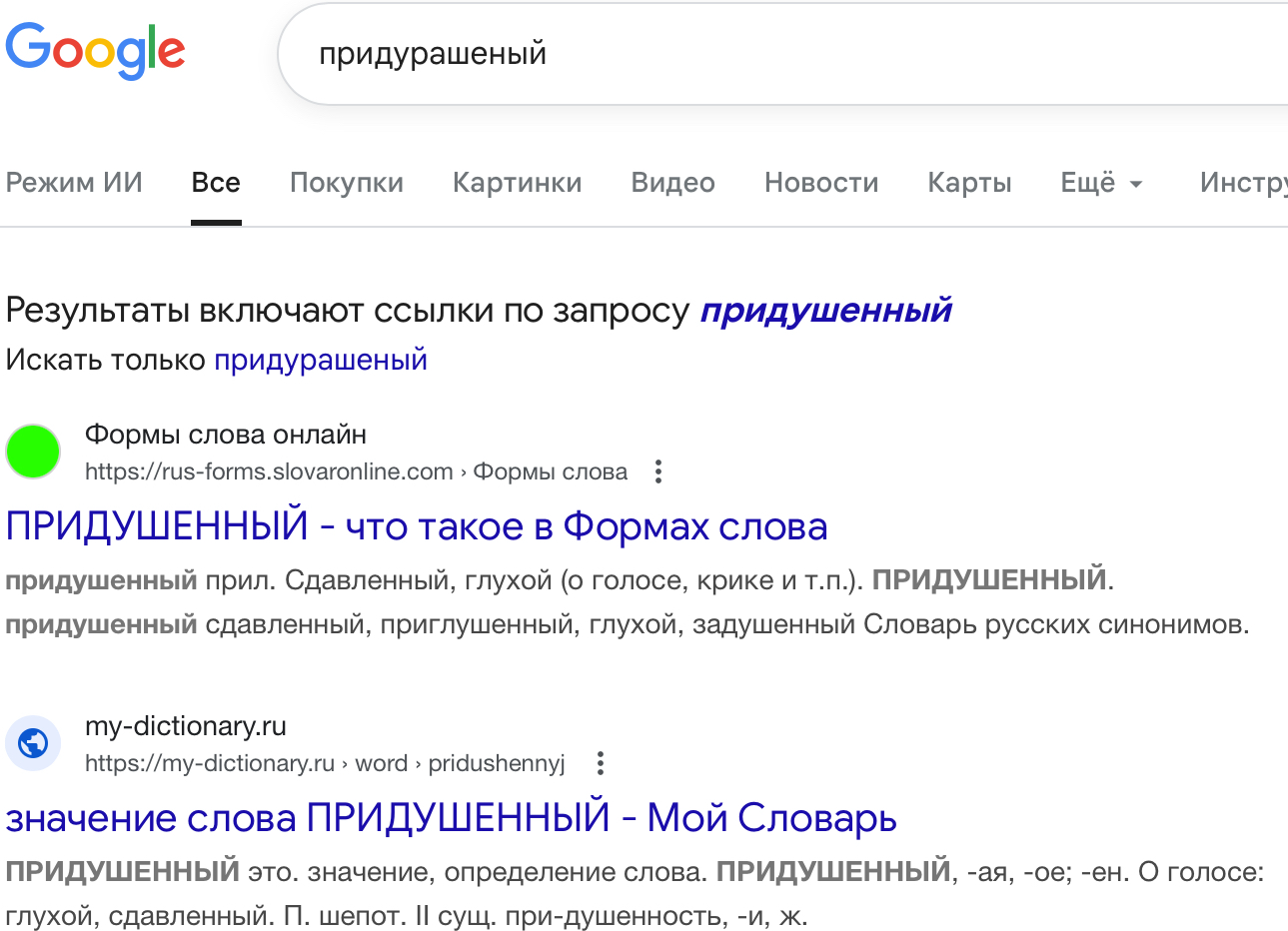The width and height of the screenshot is (1288, 931).
Task: Click the globe favicon of my-dictionary.ru
Action: click(33, 744)
